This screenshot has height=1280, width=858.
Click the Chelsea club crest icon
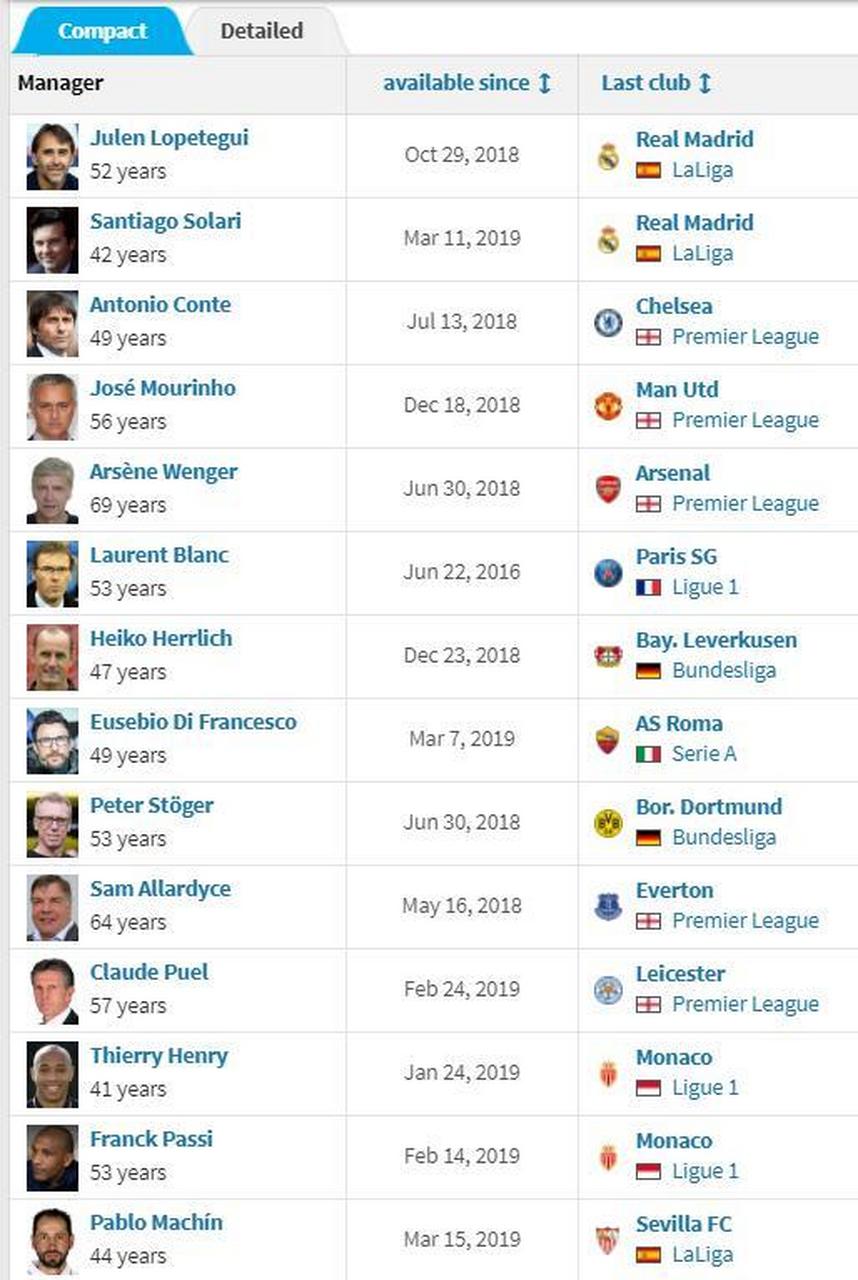point(608,322)
